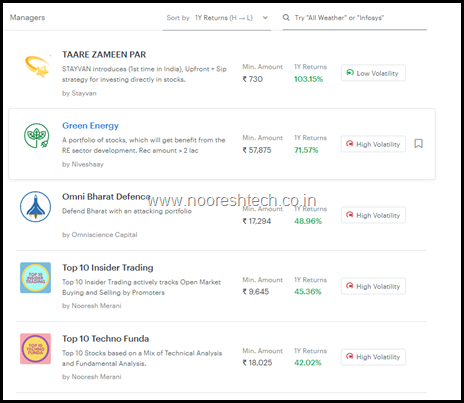The height and width of the screenshot is (403, 464).
Task: Focus the search field "Try All Weather or Infosys"
Action: (x=355, y=18)
